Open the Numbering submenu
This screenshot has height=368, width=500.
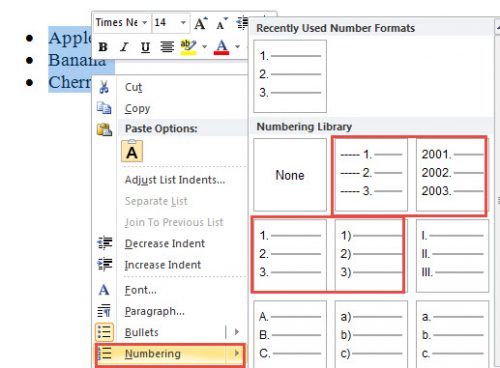(x=170, y=354)
